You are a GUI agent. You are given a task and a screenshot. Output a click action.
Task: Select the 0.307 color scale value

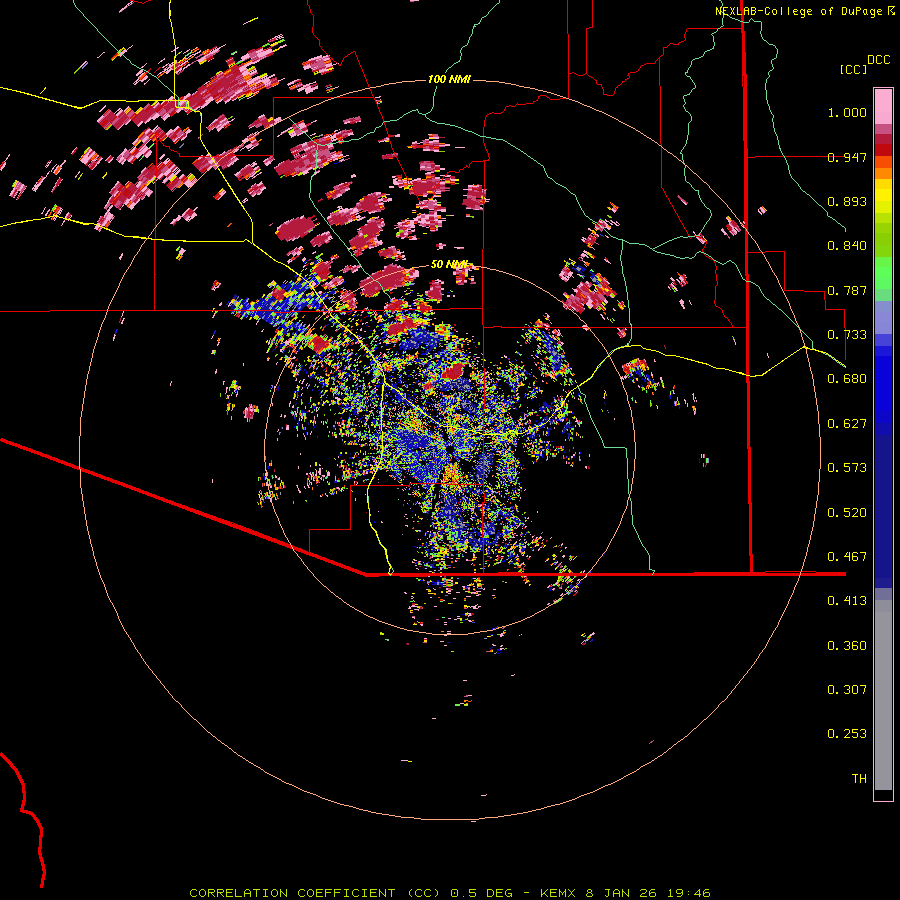pos(847,690)
